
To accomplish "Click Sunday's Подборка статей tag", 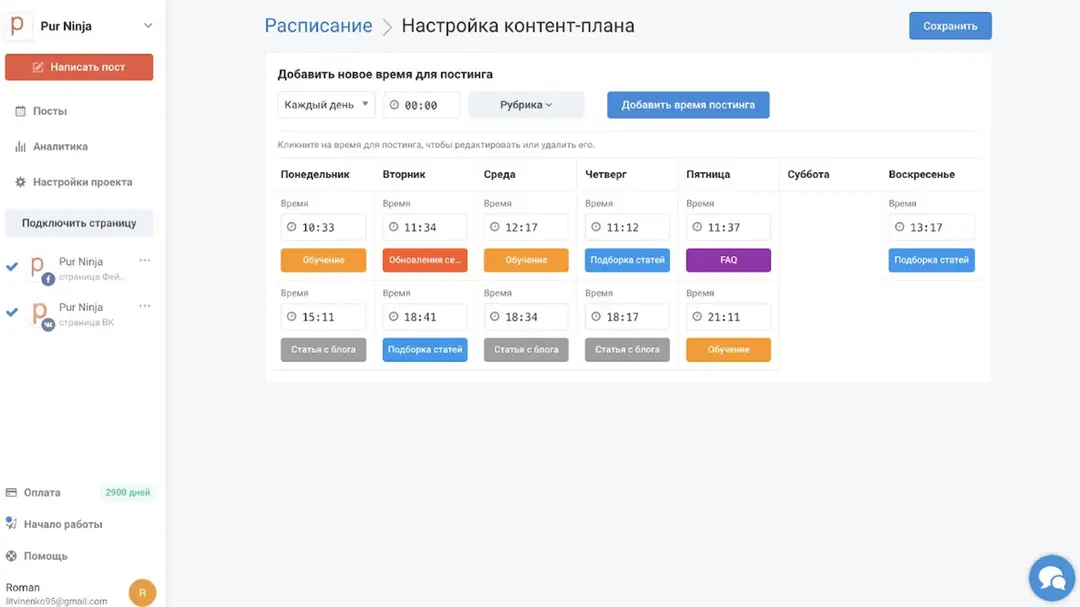I will 931,260.
